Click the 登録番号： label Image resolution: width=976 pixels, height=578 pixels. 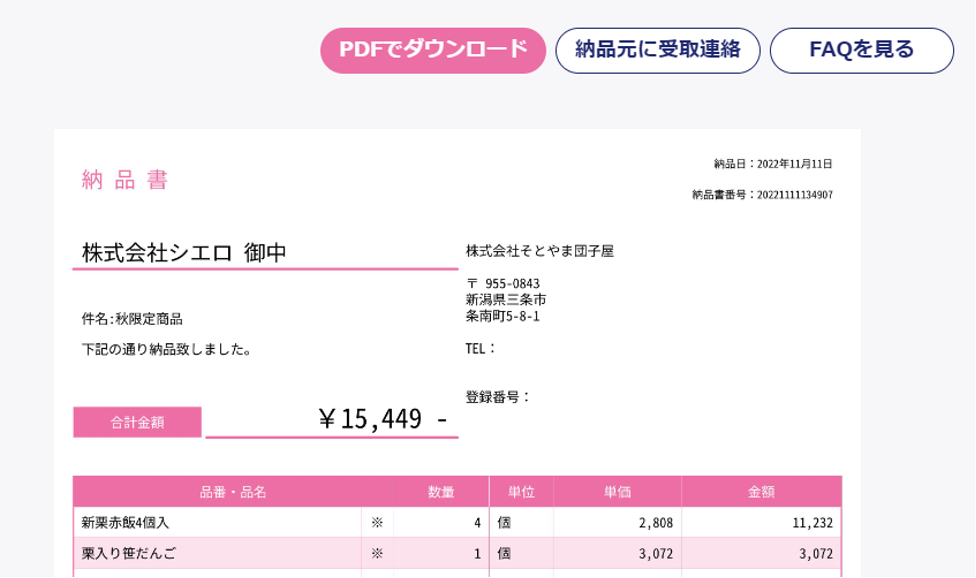(497, 397)
